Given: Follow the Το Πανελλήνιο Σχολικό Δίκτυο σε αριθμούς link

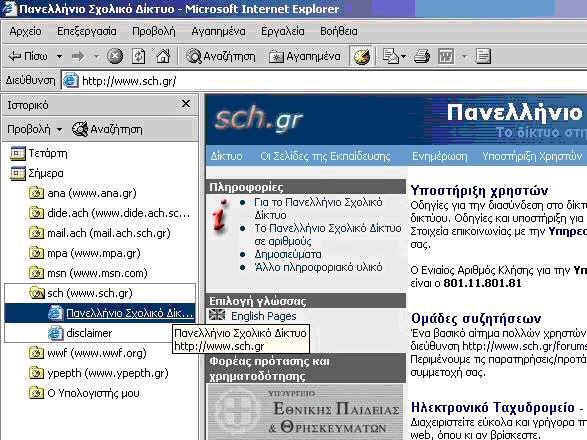Looking at the screenshot, I should tap(328, 234).
